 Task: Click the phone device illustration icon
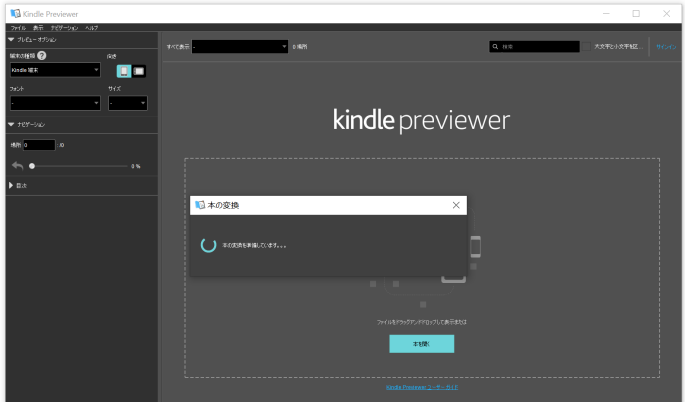coord(475,246)
